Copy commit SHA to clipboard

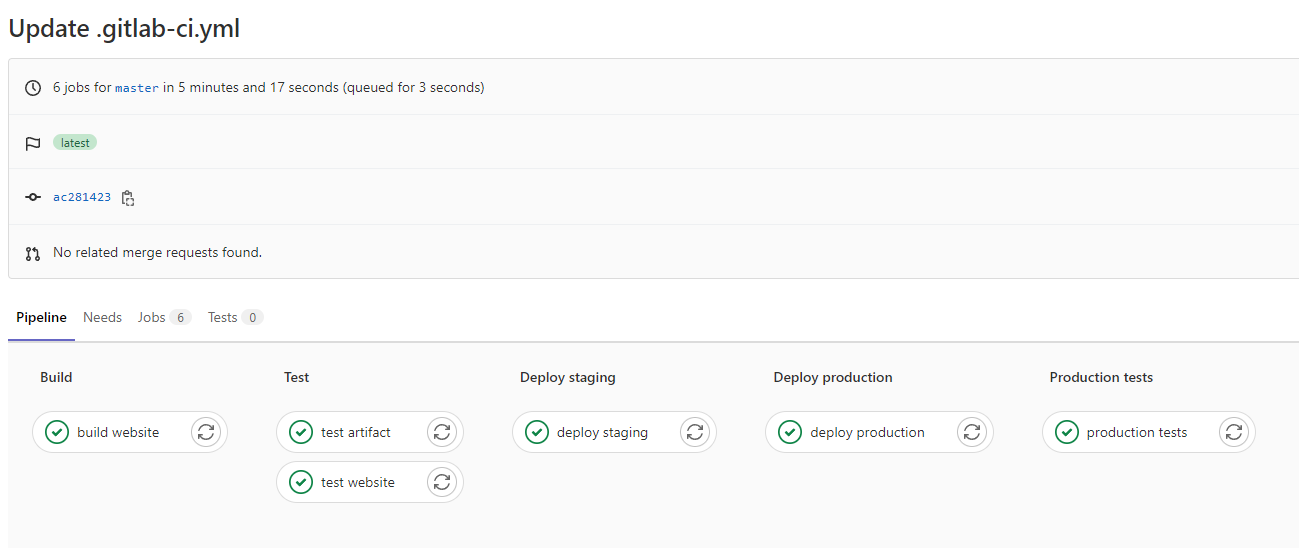tap(128, 198)
